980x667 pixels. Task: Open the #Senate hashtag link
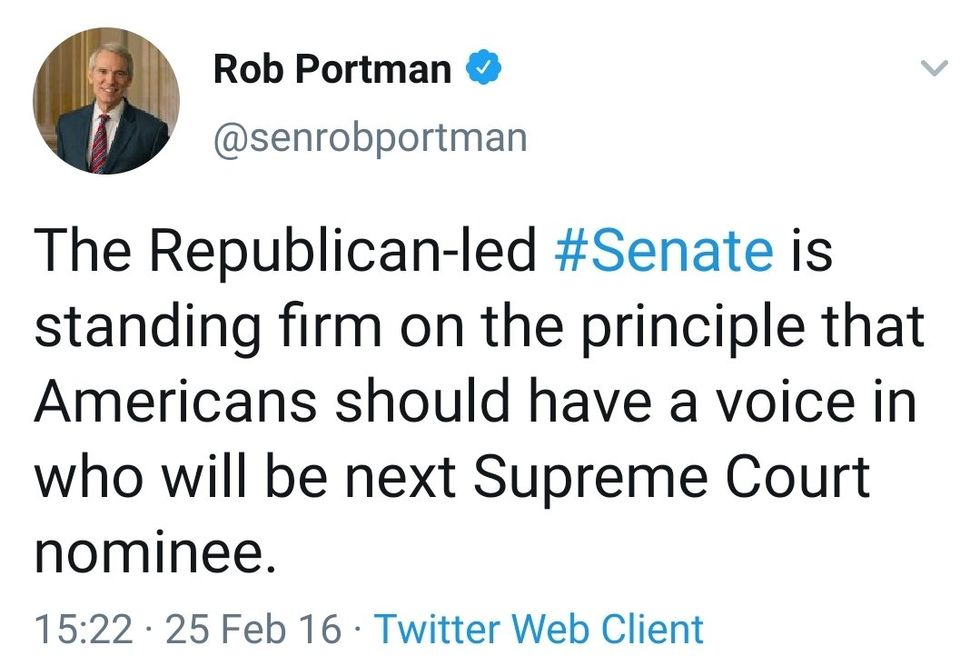pos(663,251)
